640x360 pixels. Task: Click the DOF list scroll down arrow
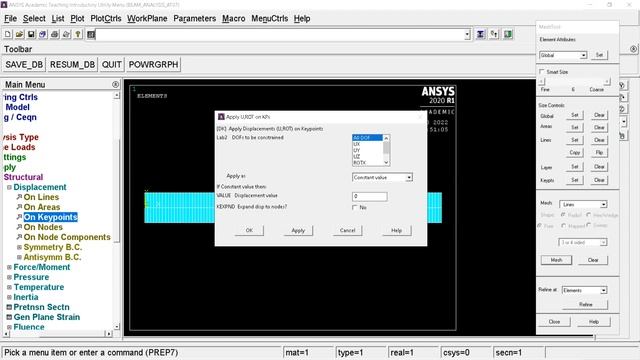[386, 162]
